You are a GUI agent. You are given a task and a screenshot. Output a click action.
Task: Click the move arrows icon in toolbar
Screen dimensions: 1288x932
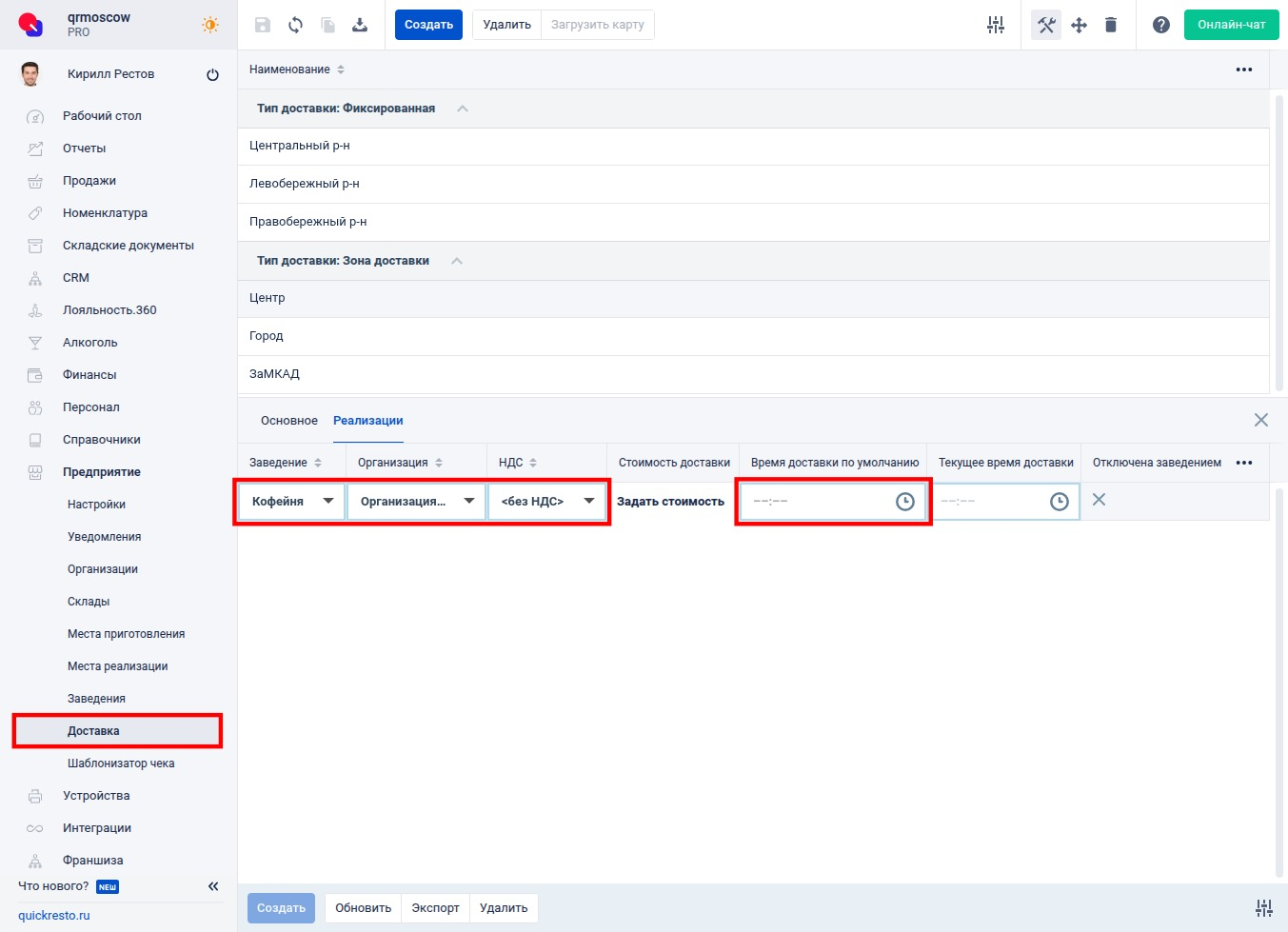[1079, 25]
